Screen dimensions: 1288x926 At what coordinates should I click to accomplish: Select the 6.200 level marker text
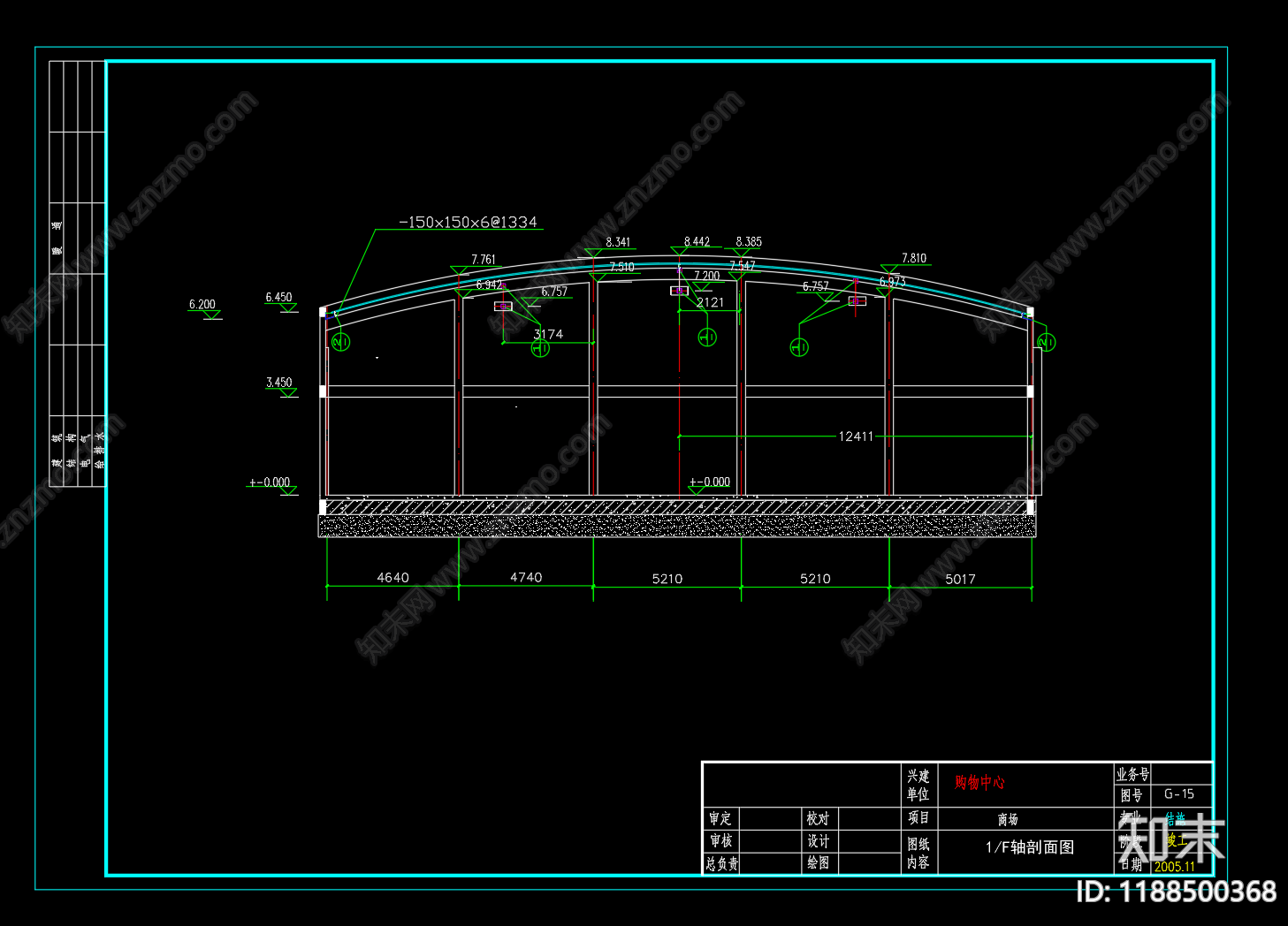click(202, 305)
